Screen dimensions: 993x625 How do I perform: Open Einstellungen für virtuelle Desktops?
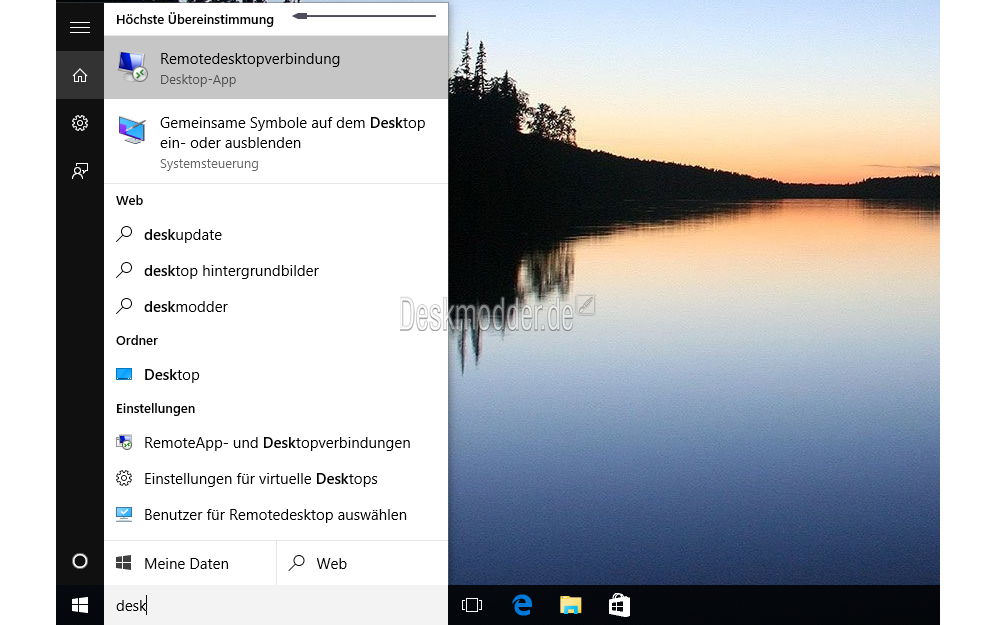(276, 479)
